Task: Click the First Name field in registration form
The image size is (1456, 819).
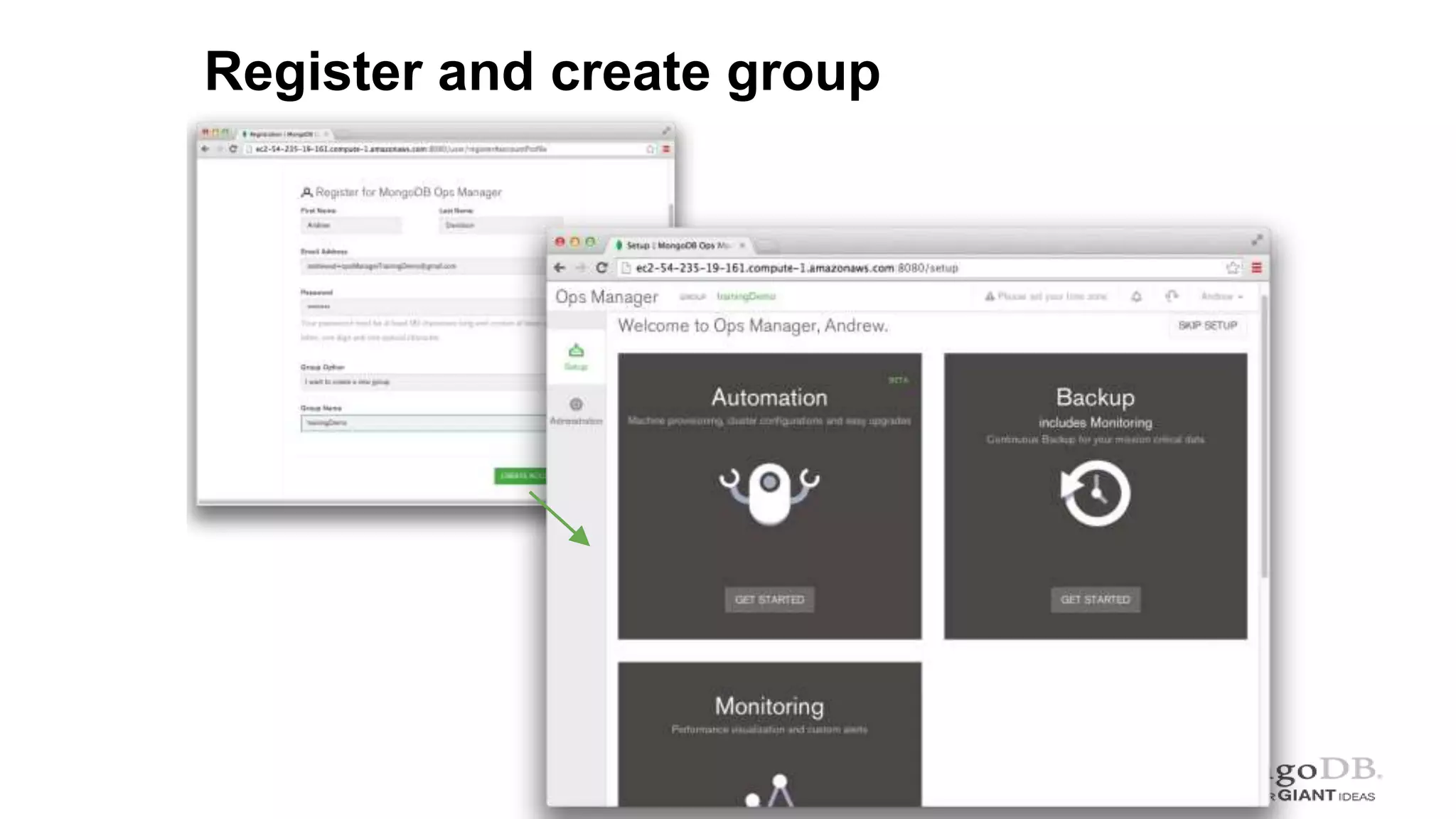Action: 350,225
